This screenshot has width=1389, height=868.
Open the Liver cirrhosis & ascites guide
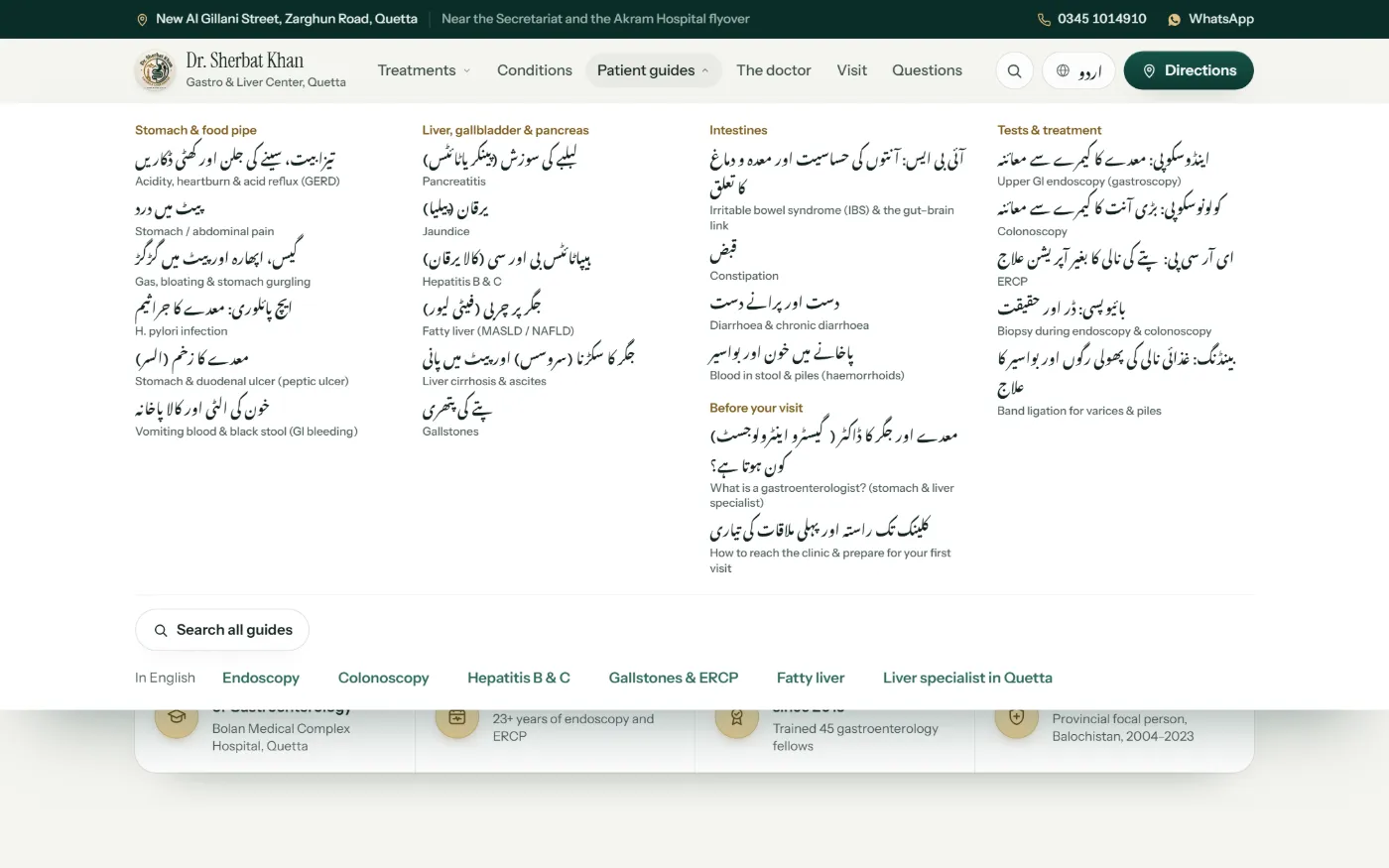click(x=529, y=368)
